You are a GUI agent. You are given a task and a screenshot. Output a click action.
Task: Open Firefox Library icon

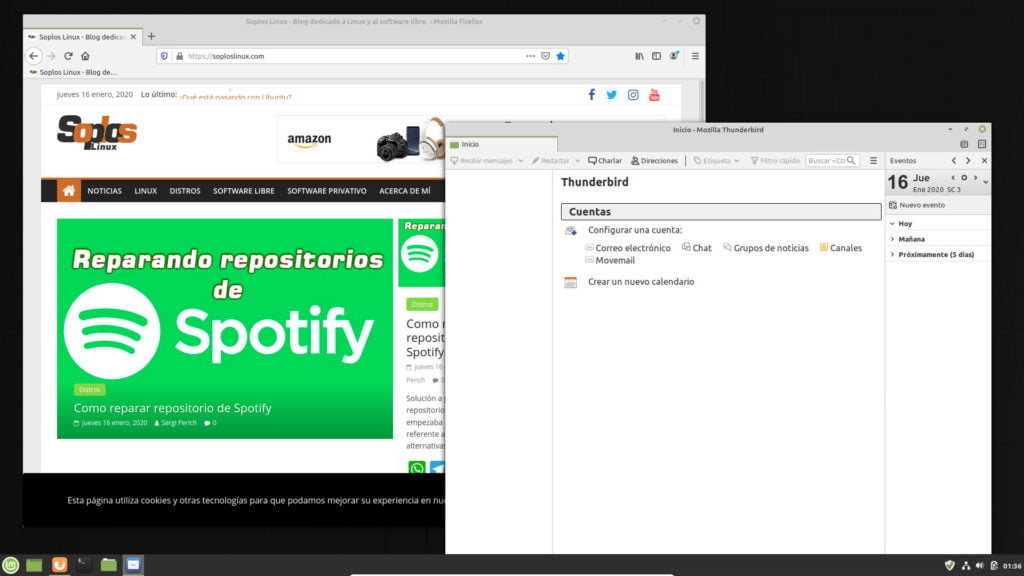639,56
